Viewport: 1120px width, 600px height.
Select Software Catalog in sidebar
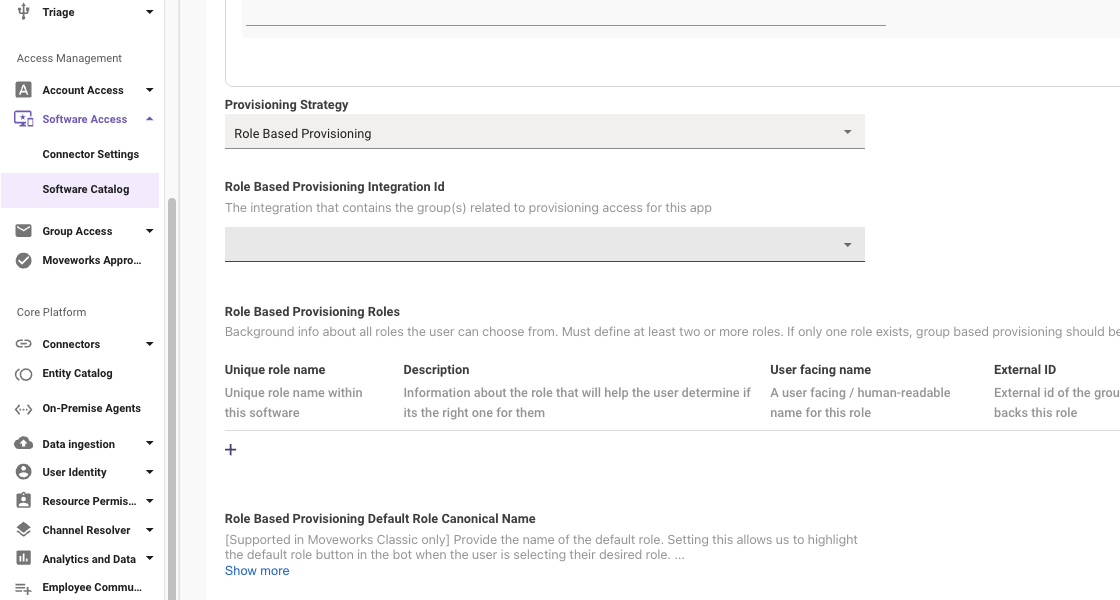click(85, 189)
